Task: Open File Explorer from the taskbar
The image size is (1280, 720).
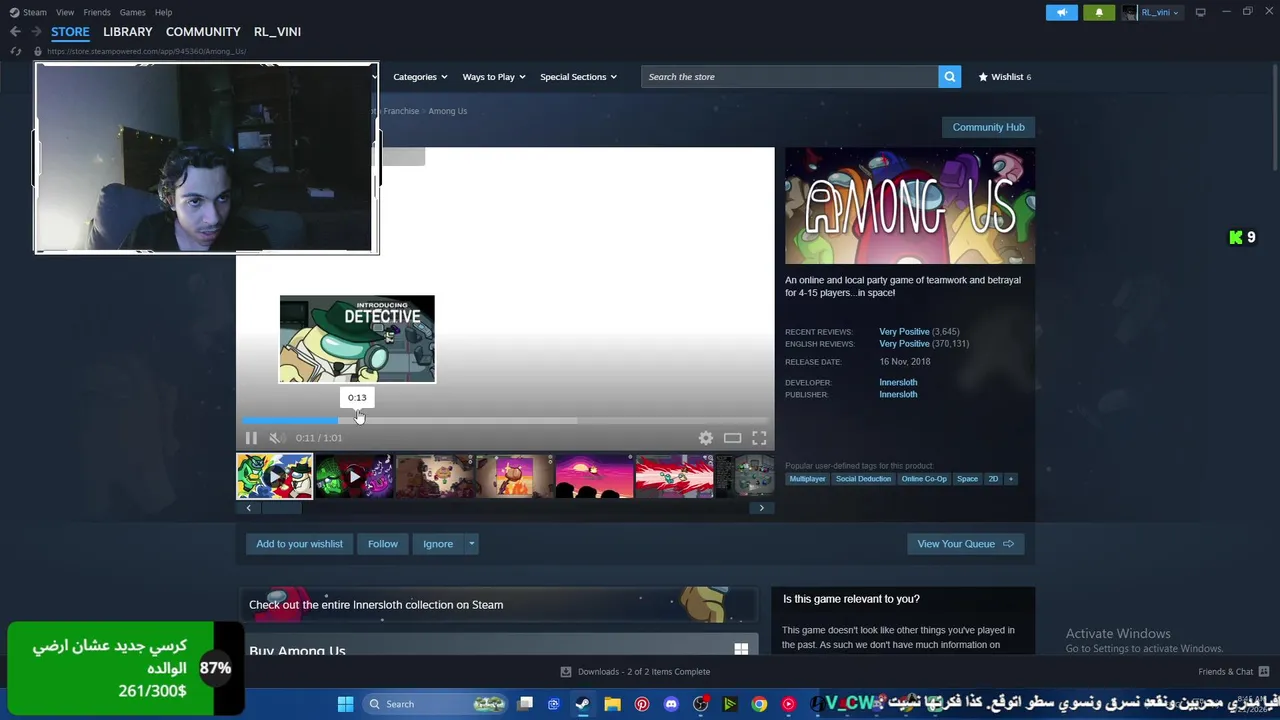Action: (612, 704)
